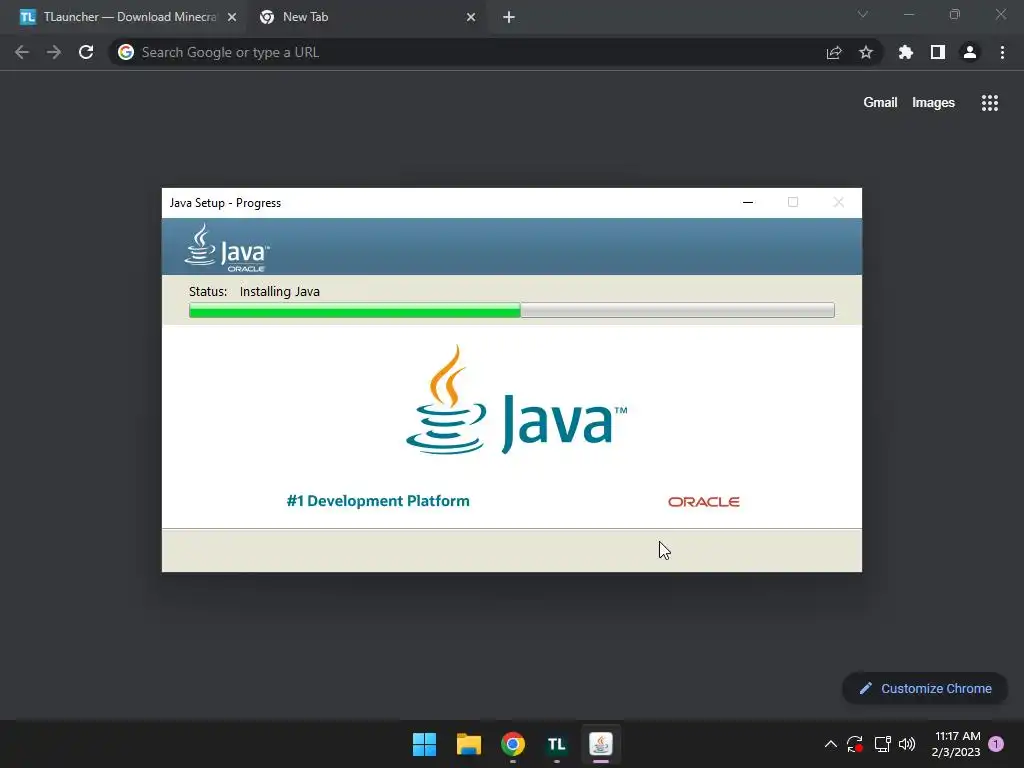Open Chrome three-dot menu
1024x768 pixels.
[x=1002, y=52]
